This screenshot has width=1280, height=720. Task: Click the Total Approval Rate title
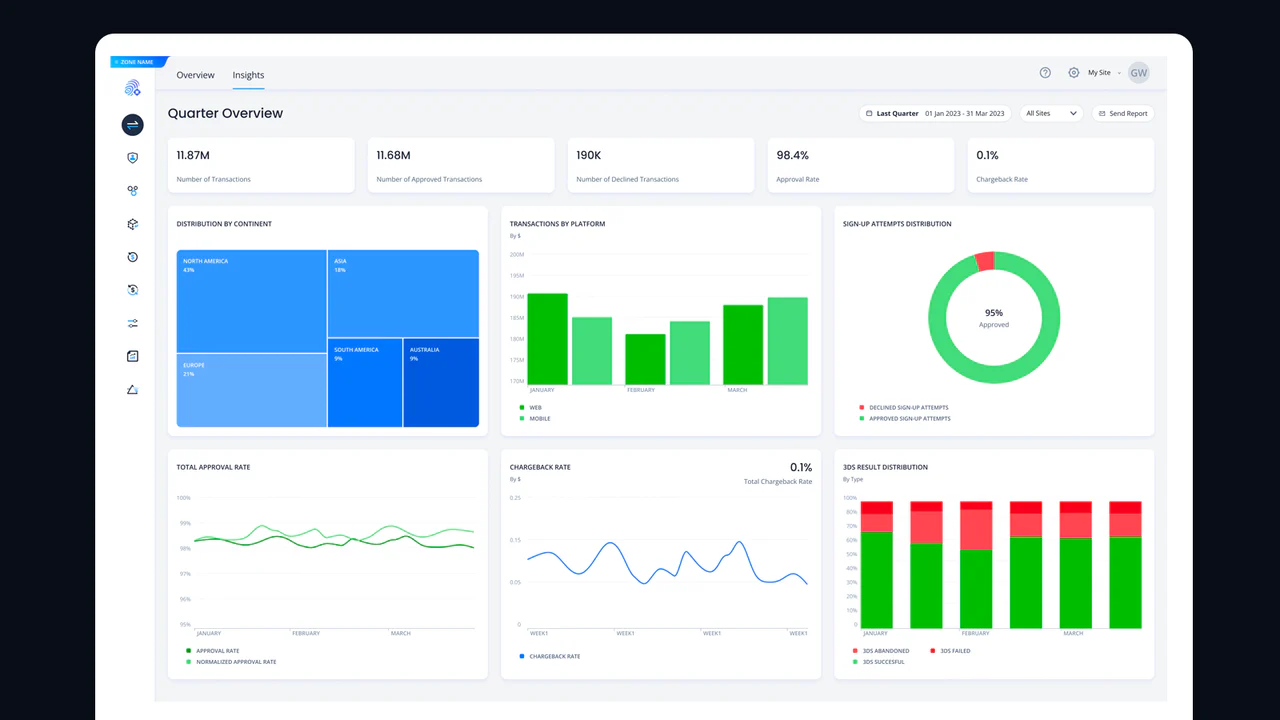(x=213, y=467)
